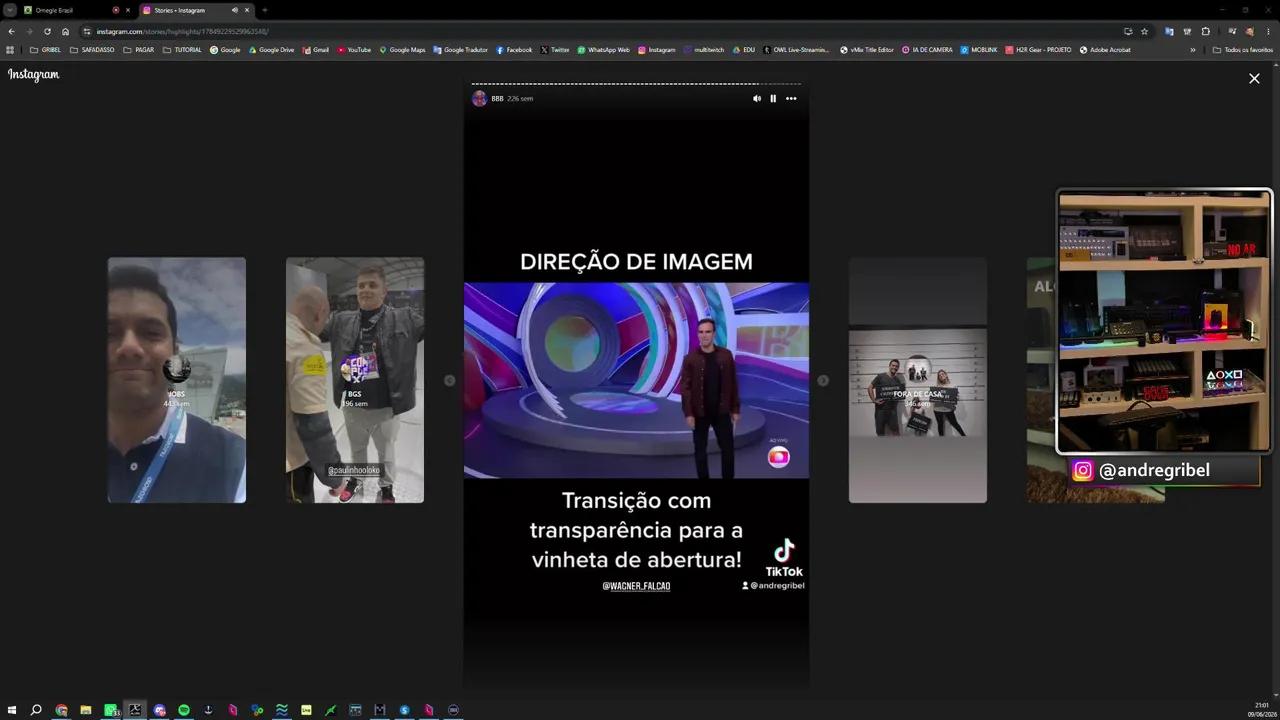Open the Google Drive bookmark
The image size is (1280, 720).
(x=271, y=50)
